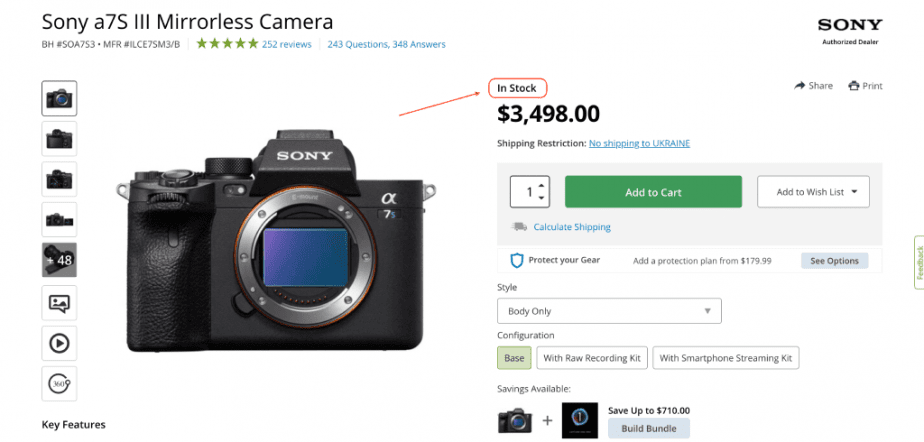Select With Raw Recording Kit configuration
924x442 pixels.
coord(592,358)
